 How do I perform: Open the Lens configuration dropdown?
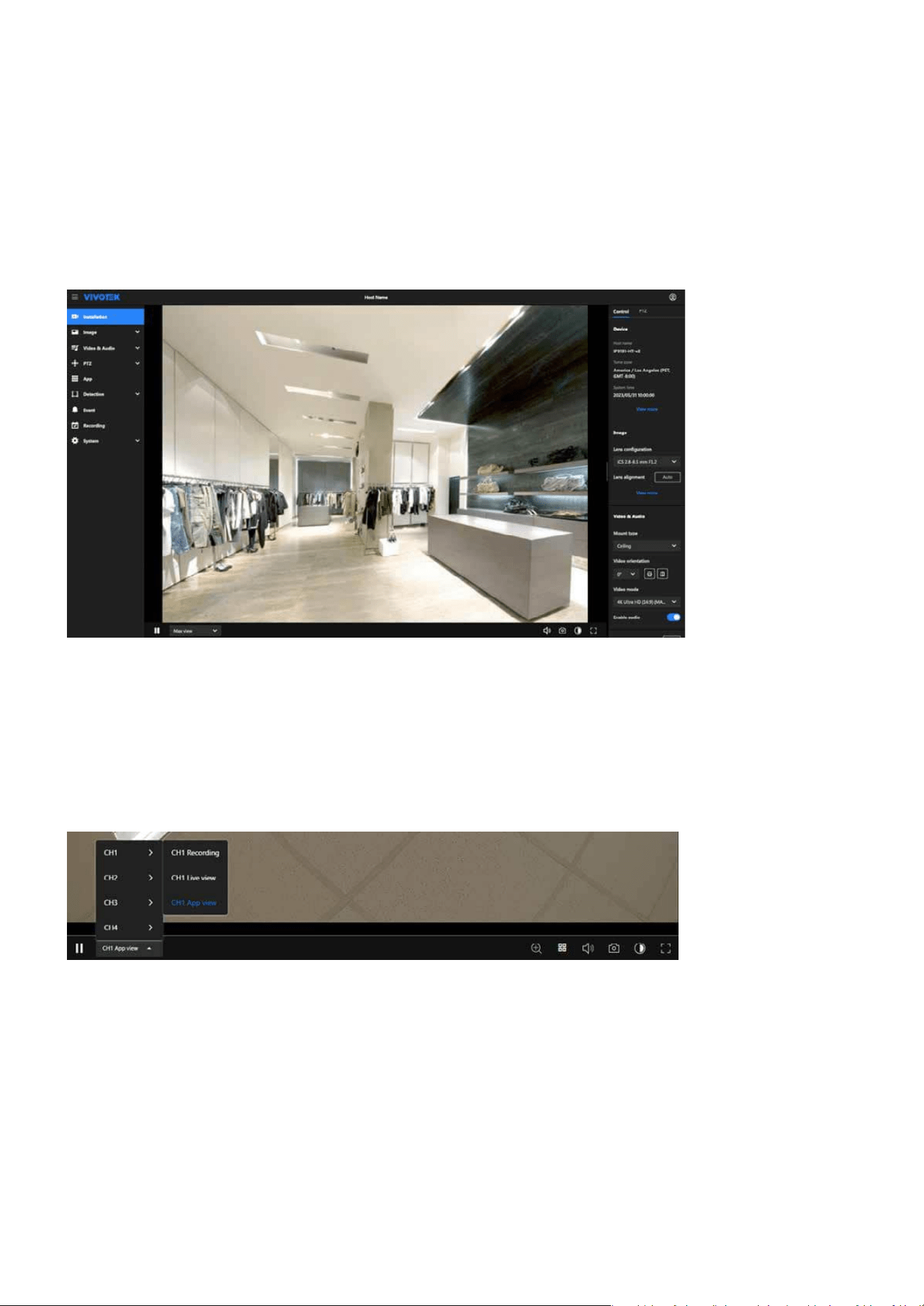click(x=646, y=462)
